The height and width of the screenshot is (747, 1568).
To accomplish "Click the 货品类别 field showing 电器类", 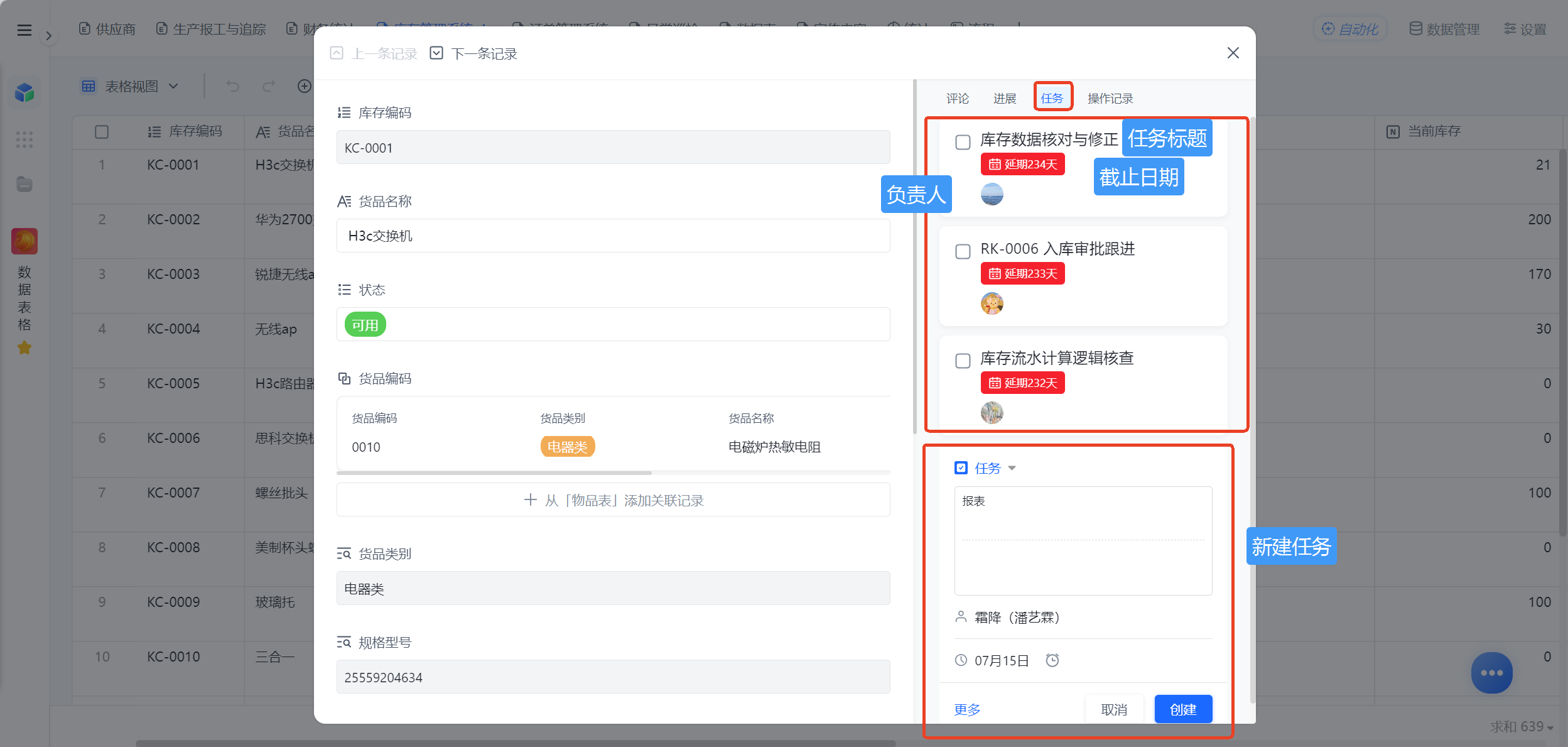I will coord(613,589).
